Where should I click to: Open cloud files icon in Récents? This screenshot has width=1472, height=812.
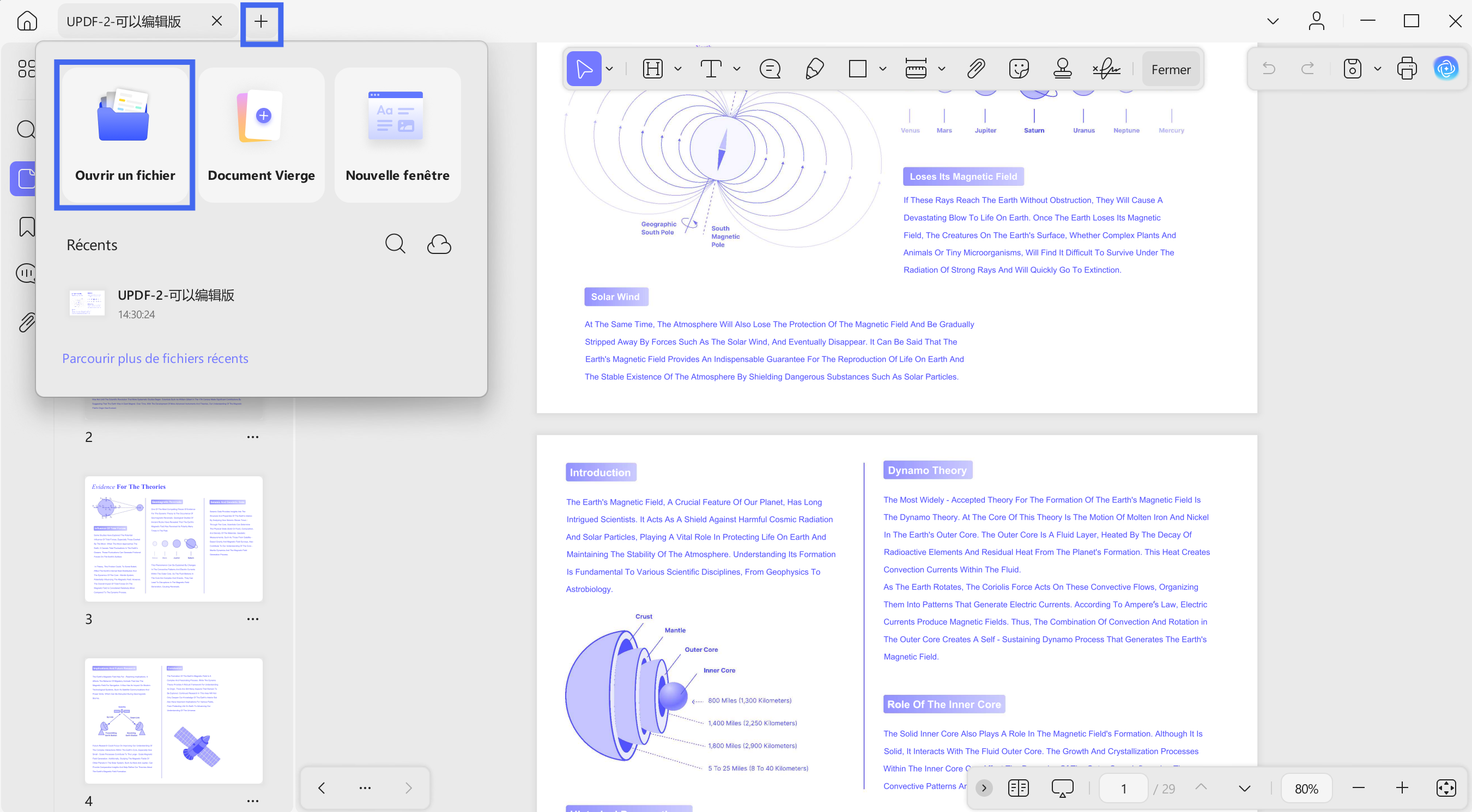(x=439, y=244)
